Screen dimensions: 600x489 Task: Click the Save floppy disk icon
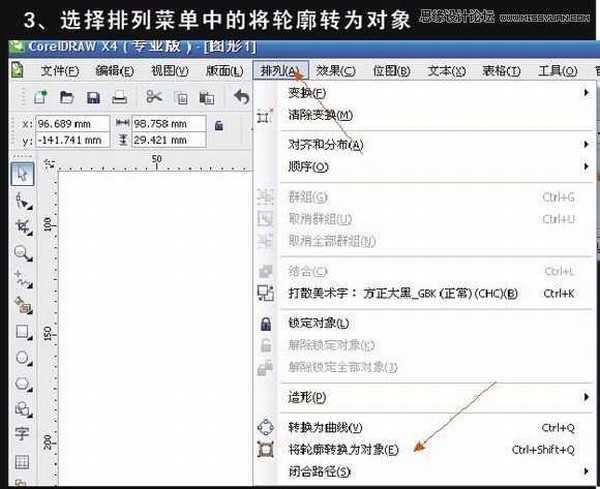[93, 97]
